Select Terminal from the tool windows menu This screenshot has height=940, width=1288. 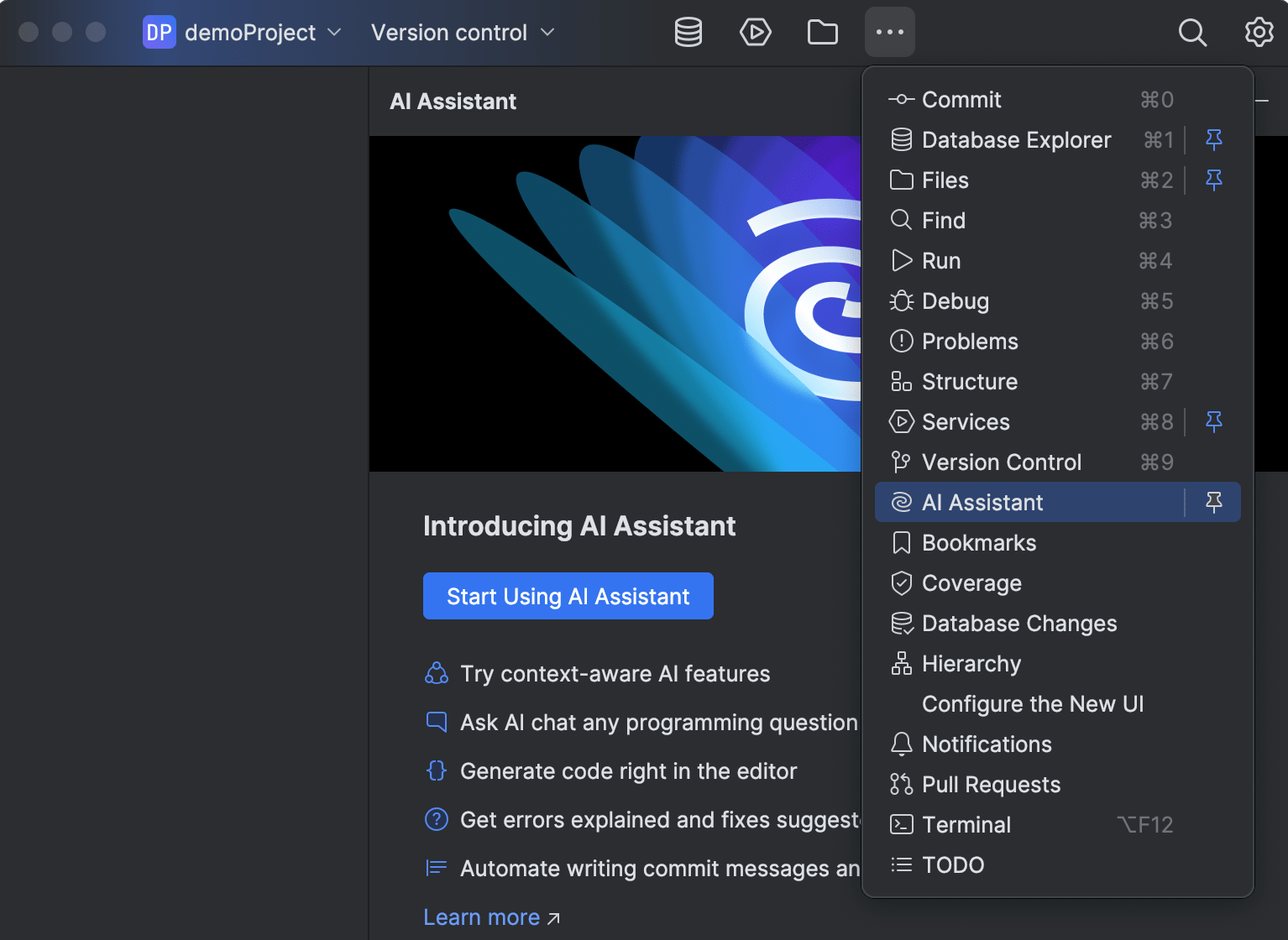(966, 824)
